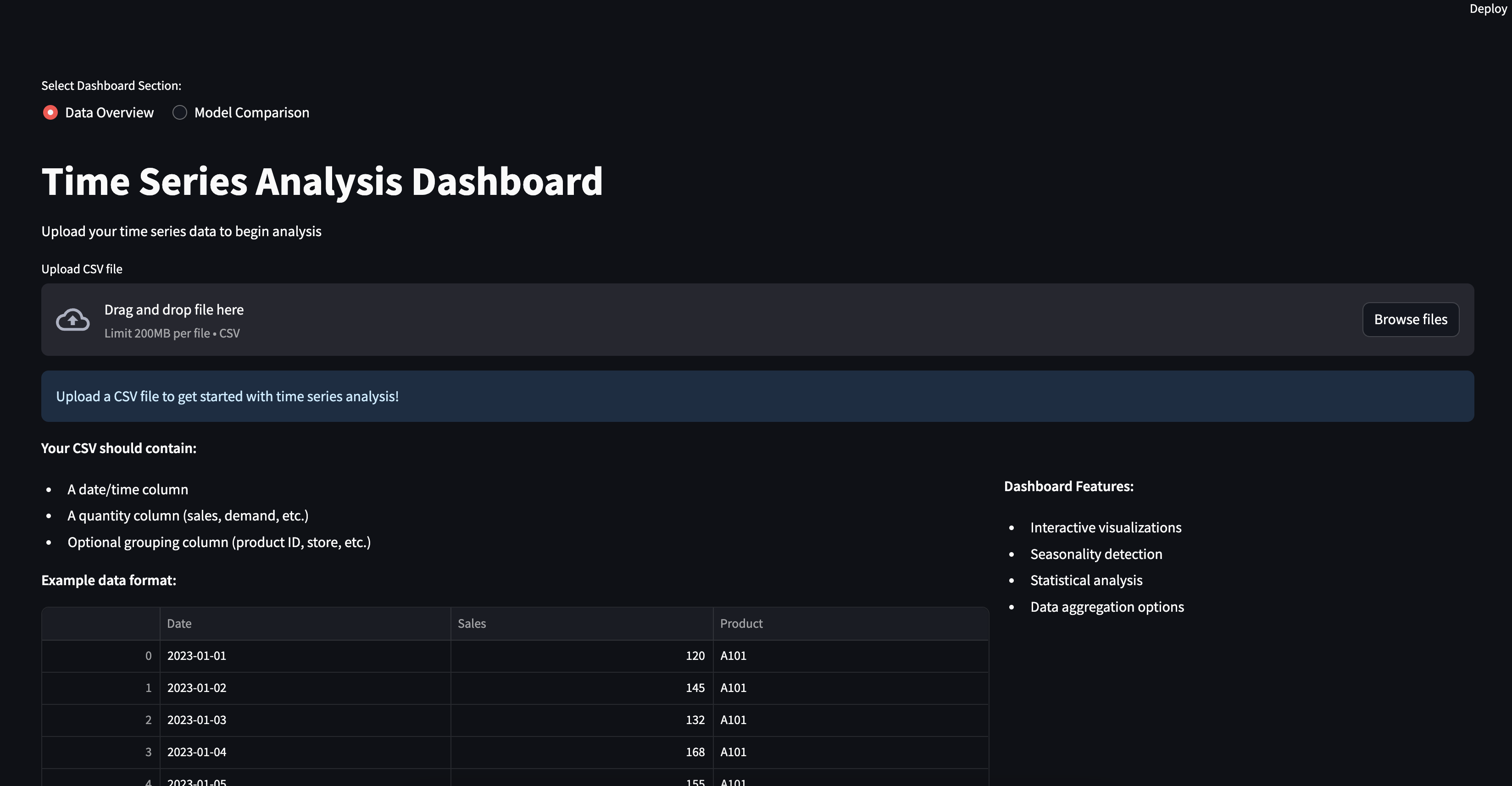Click the 2023-01-01 date cell
The width and height of the screenshot is (1512, 786).
pos(197,656)
